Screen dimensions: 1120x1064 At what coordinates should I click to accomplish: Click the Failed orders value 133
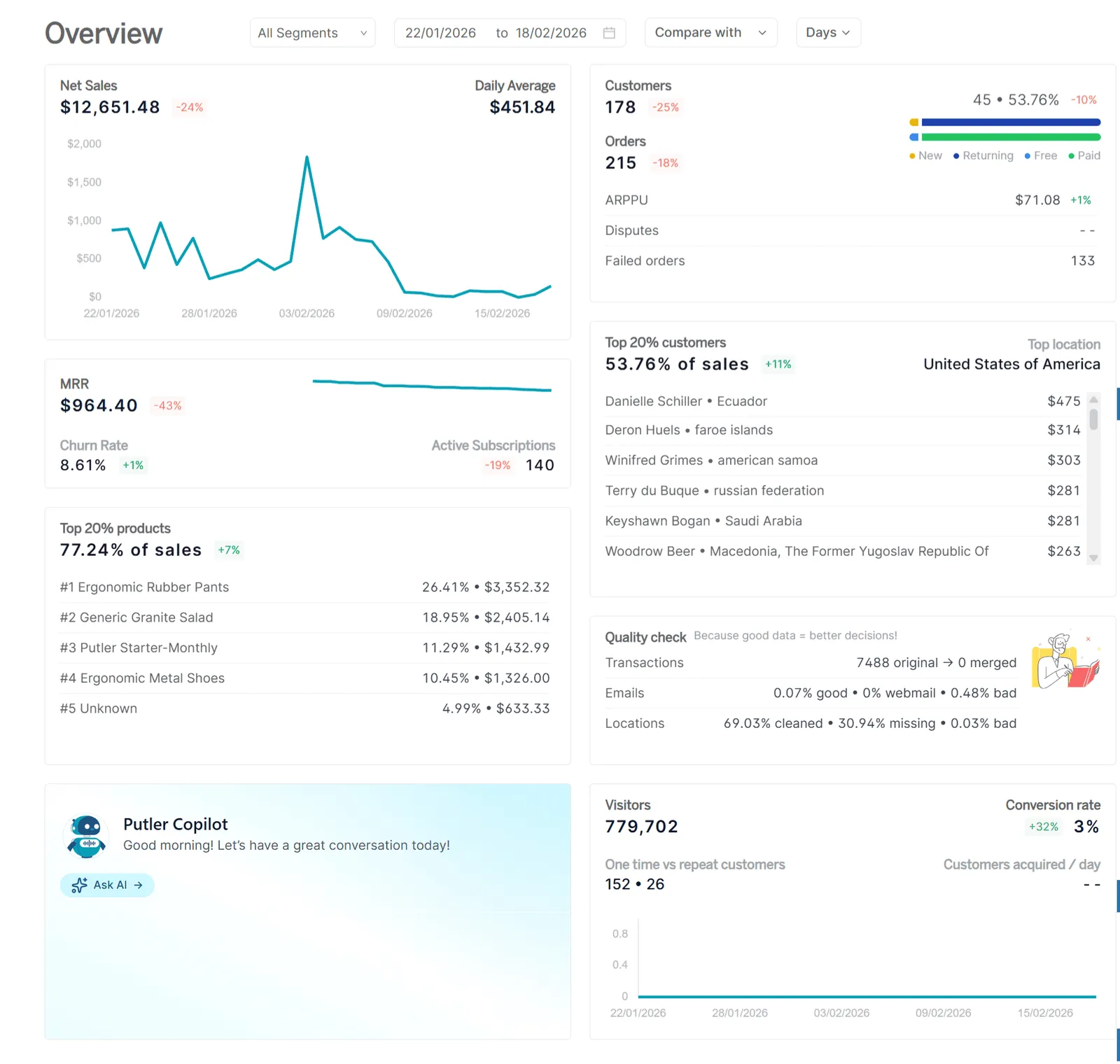pyautogui.click(x=1082, y=260)
